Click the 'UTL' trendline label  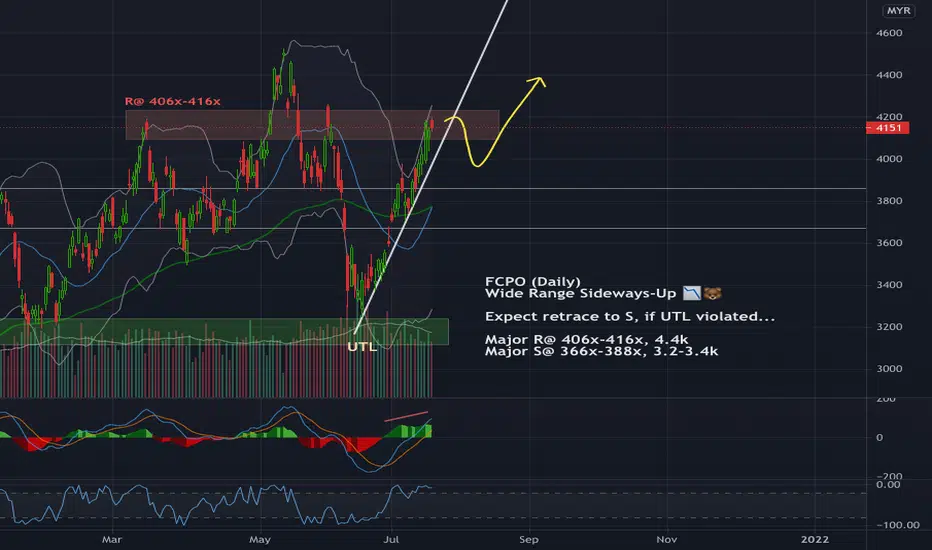[x=362, y=347]
